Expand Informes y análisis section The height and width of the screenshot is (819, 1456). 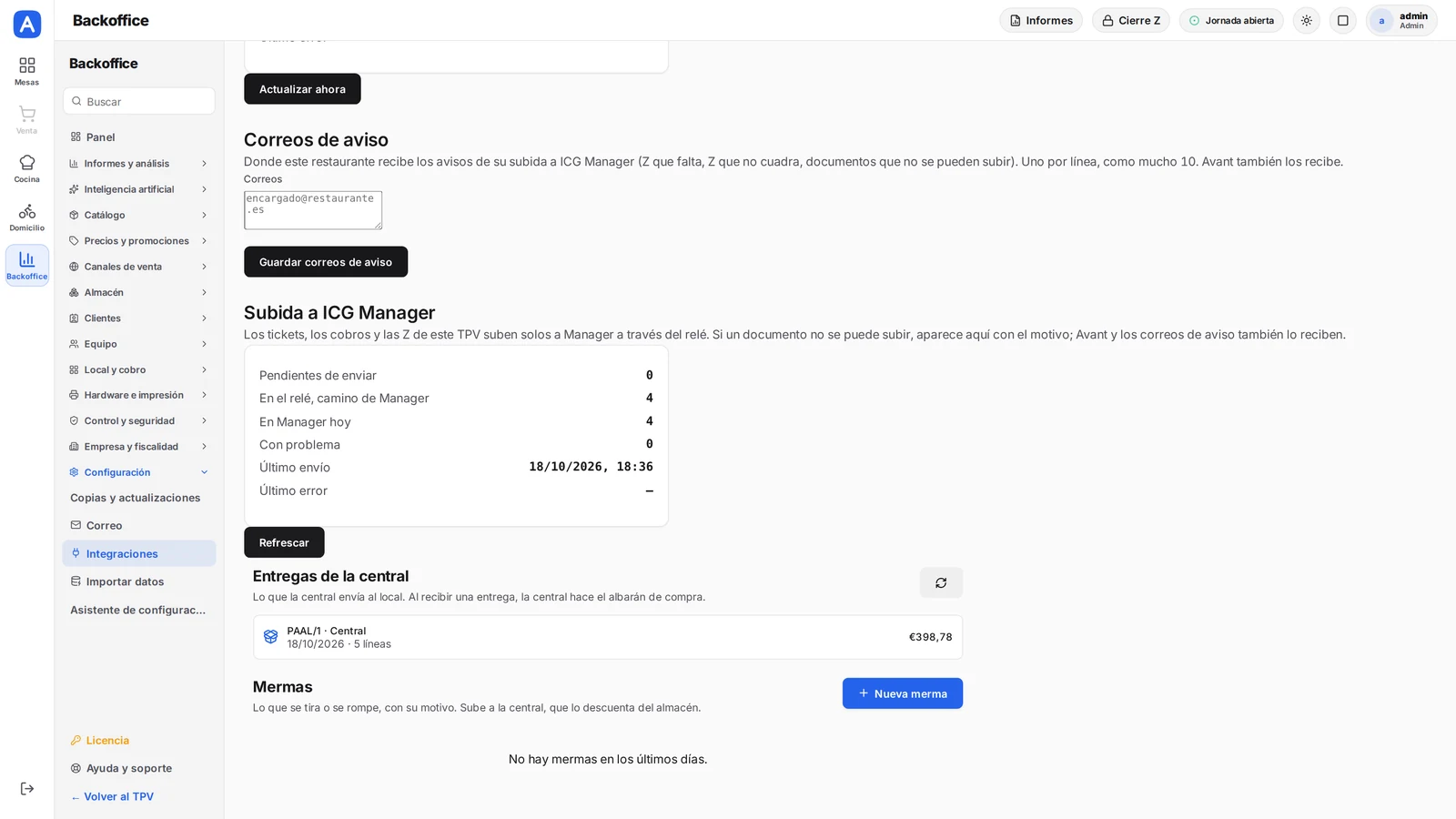coord(139,164)
